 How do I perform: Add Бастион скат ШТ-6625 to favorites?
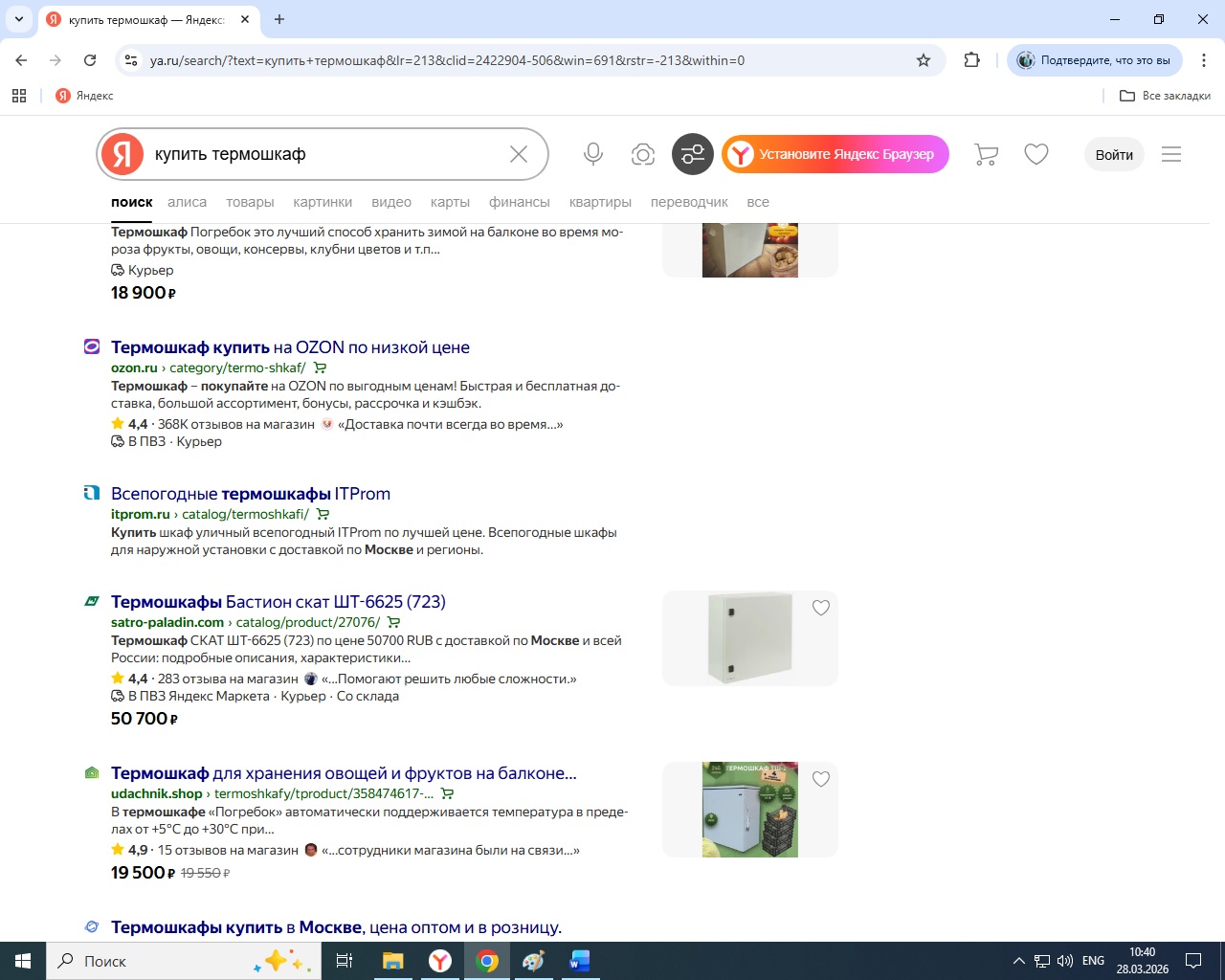[821, 608]
